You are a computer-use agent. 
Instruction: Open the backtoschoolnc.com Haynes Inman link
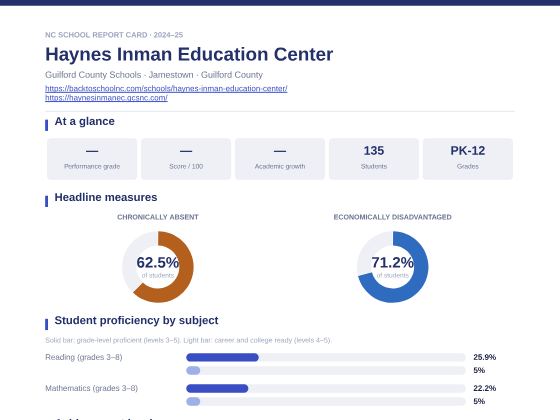tap(166, 88)
